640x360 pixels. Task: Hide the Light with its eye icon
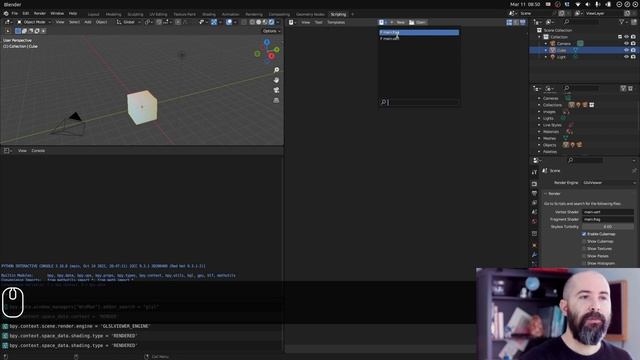[x=626, y=57]
